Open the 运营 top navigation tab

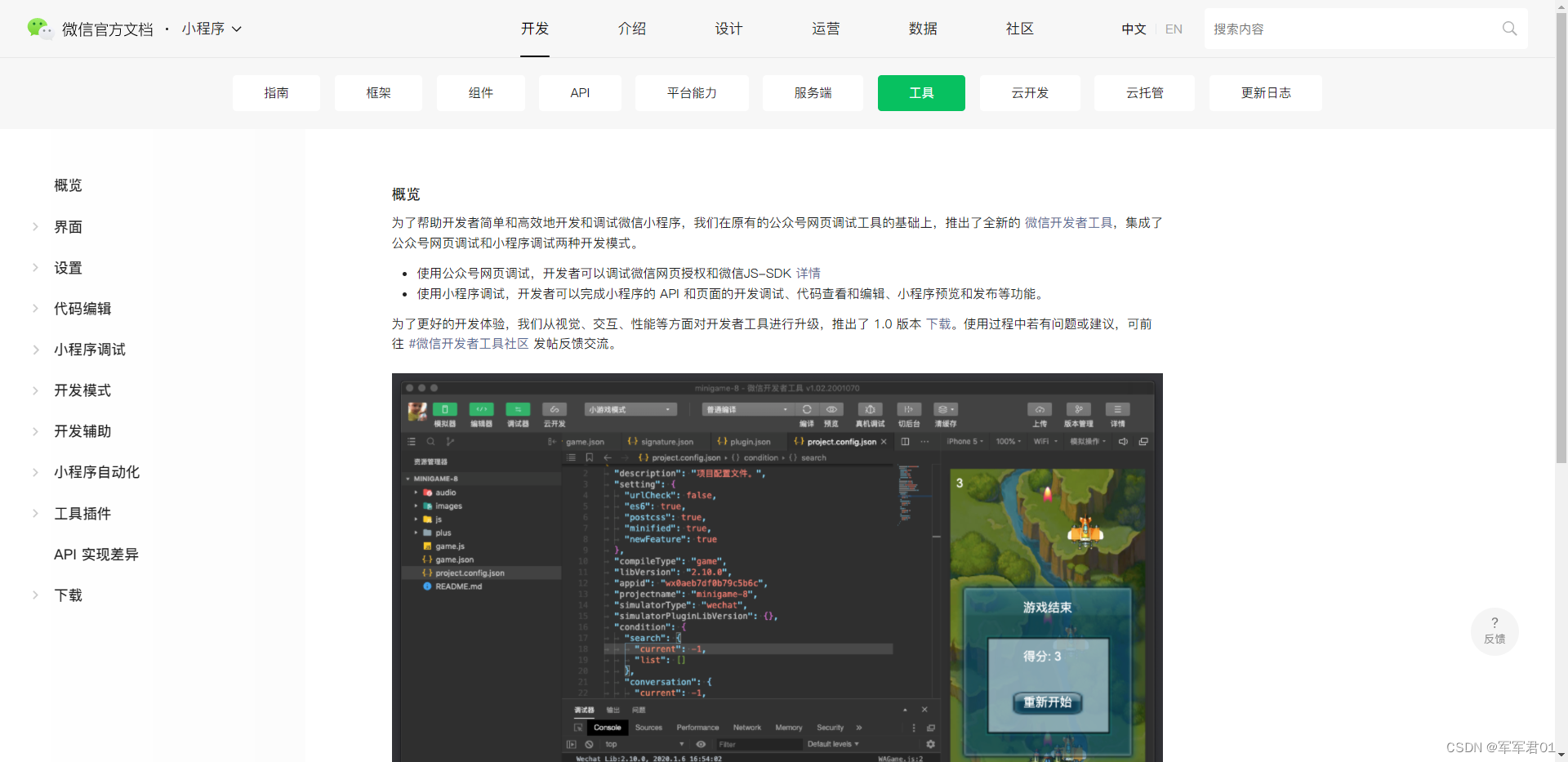826,29
